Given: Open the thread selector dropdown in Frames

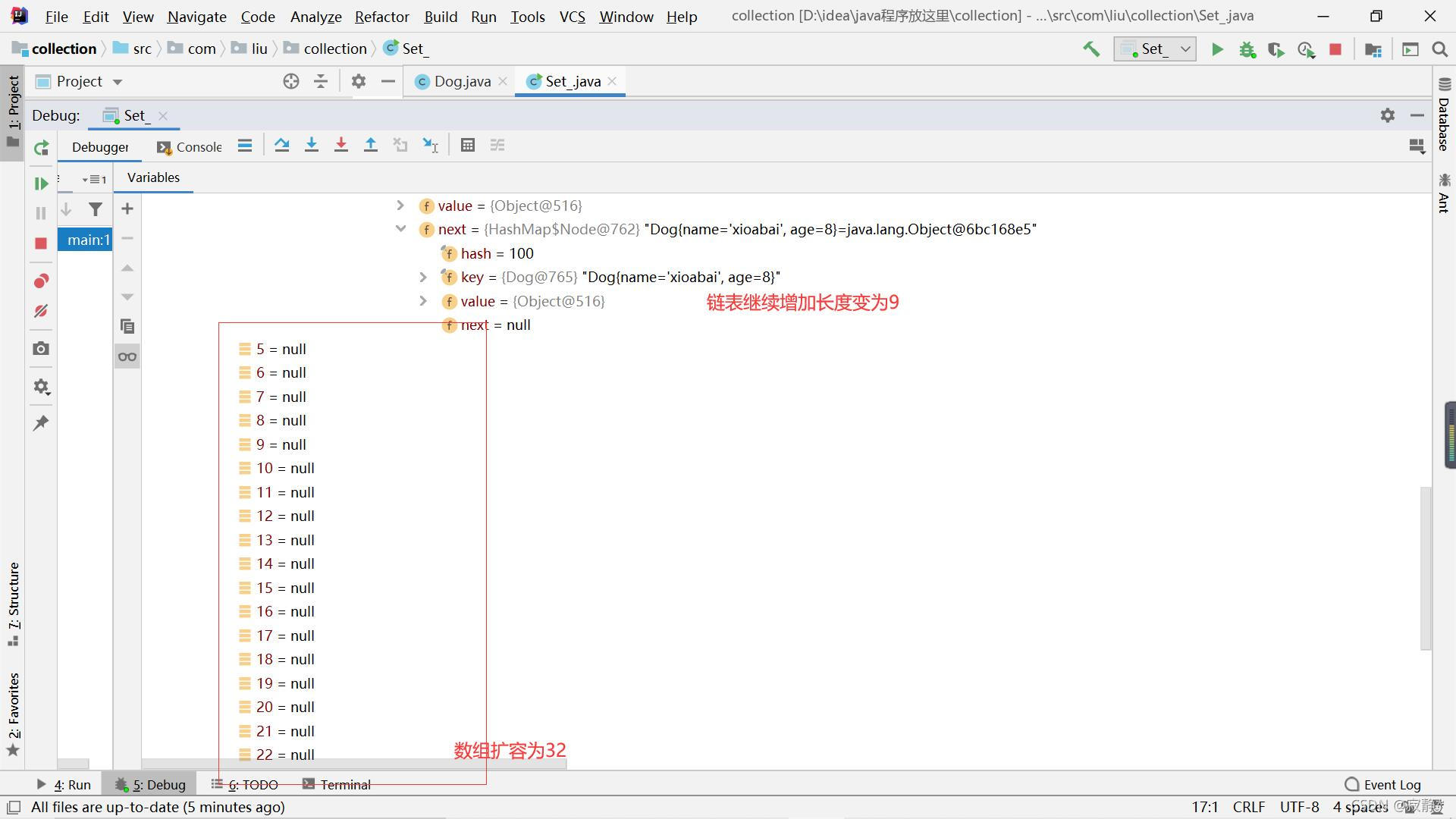Looking at the screenshot, I should pos(94,180).
